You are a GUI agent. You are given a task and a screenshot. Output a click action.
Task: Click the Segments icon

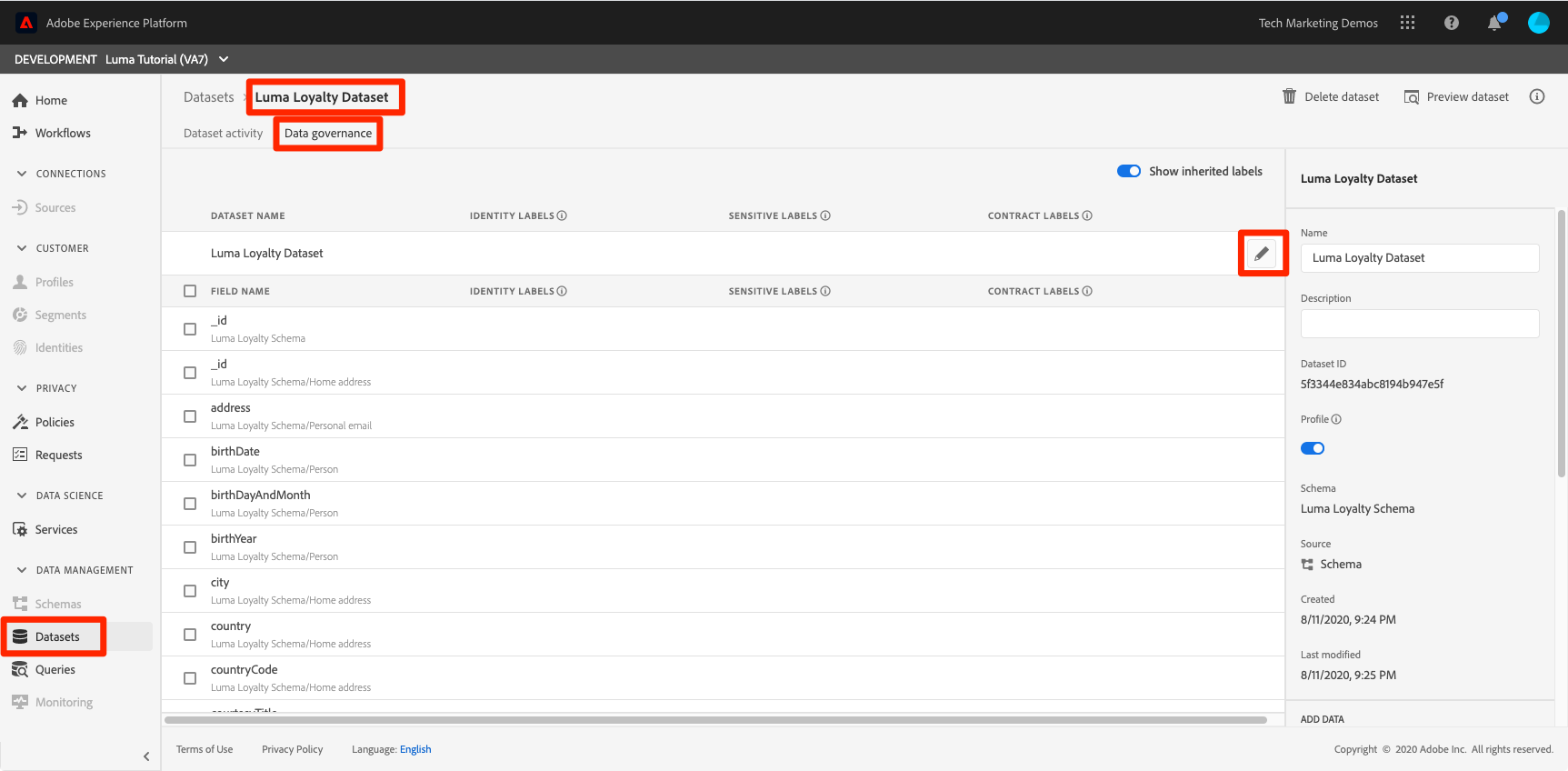20,315
